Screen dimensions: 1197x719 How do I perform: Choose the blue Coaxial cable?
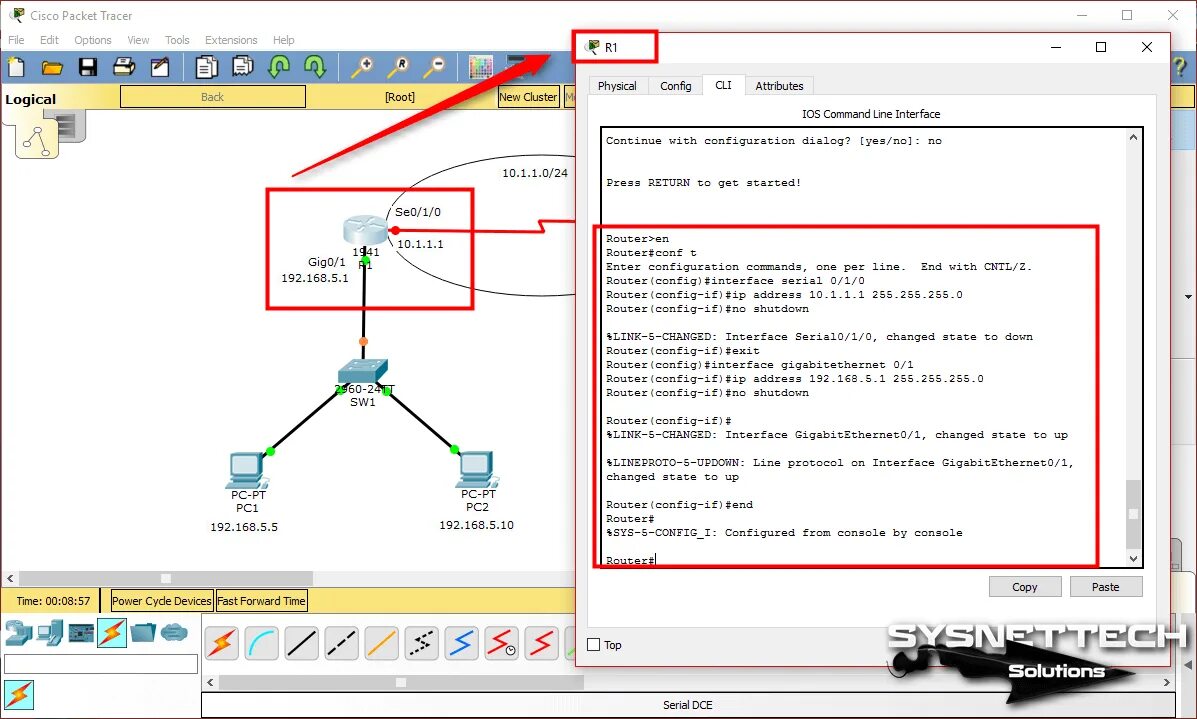coord(460,643)
